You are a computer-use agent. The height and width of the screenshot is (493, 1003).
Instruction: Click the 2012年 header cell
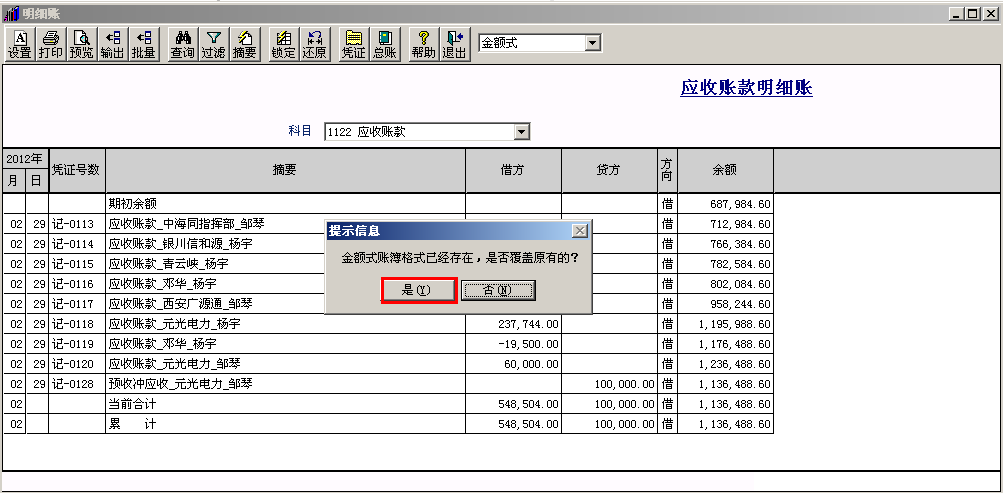click(x=26, y=159)
